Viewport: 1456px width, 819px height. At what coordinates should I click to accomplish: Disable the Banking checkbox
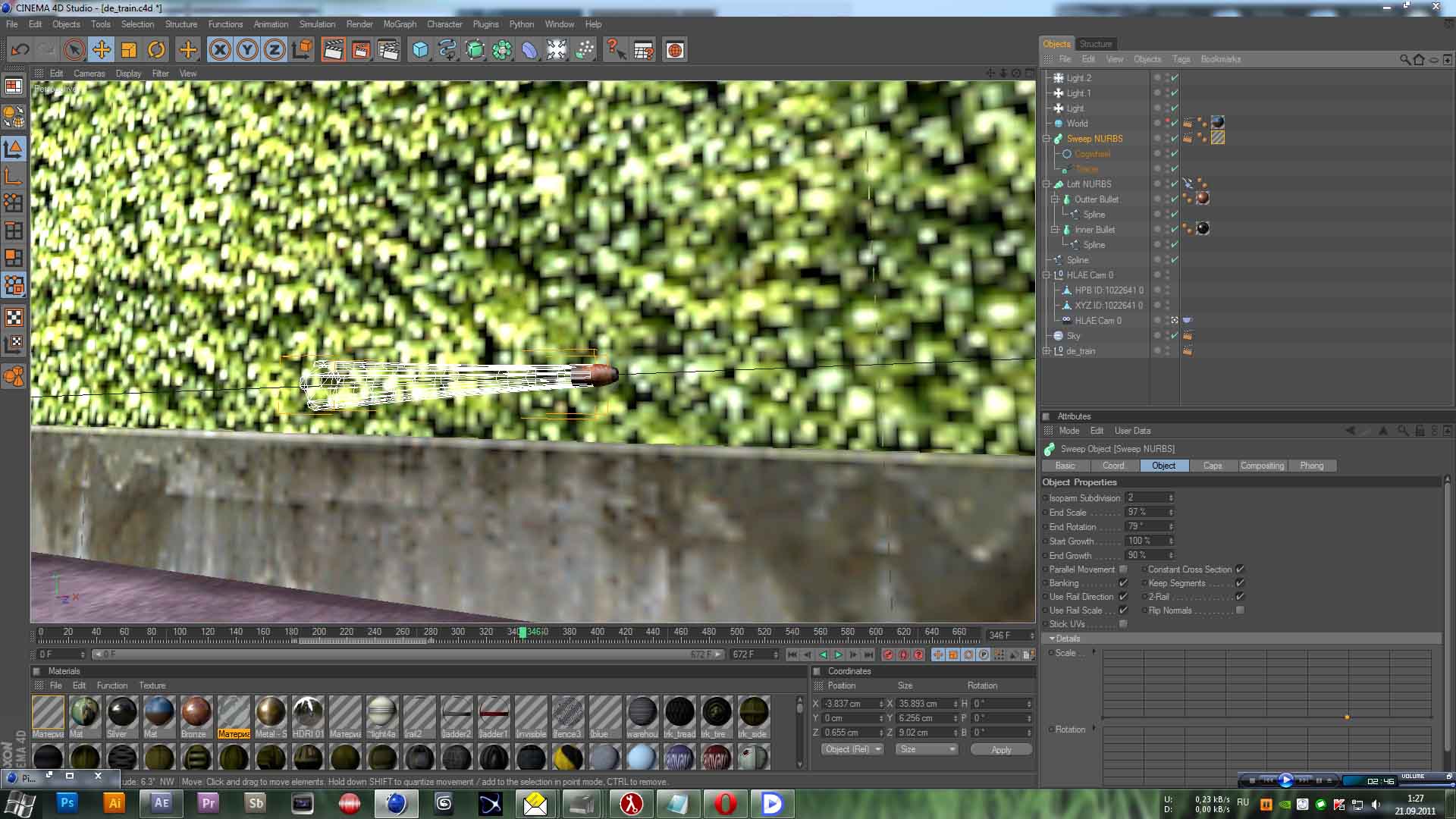pyautogui.click(x=1123, y=583)
